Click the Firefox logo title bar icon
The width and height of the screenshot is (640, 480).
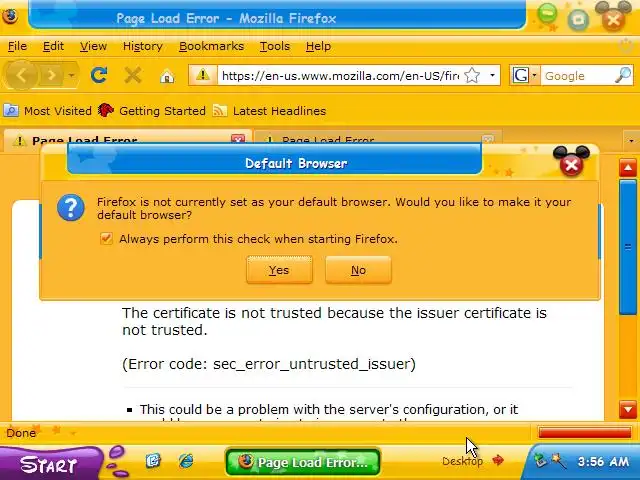10,17
